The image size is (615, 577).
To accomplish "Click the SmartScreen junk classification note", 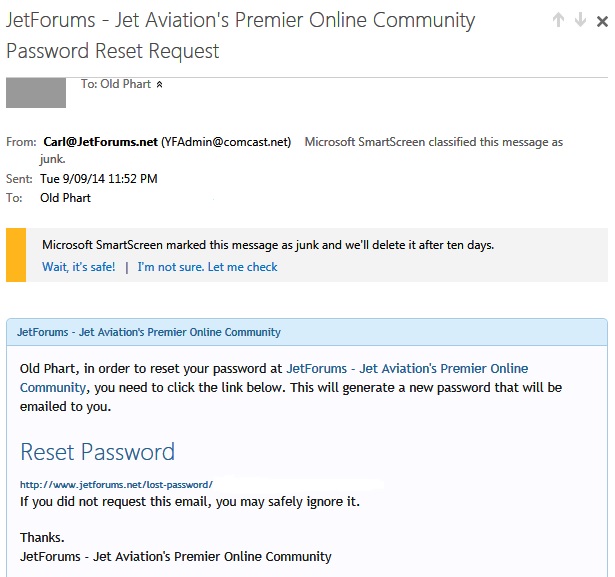I will coord(301,150).
